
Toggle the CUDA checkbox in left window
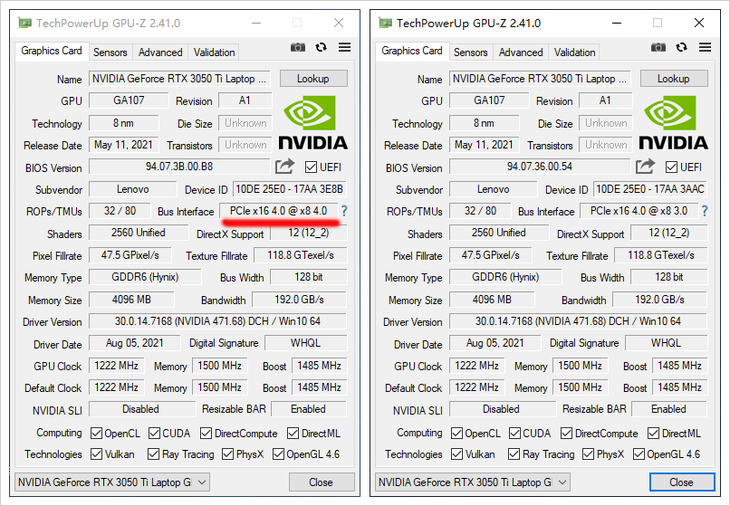(155, 433)
